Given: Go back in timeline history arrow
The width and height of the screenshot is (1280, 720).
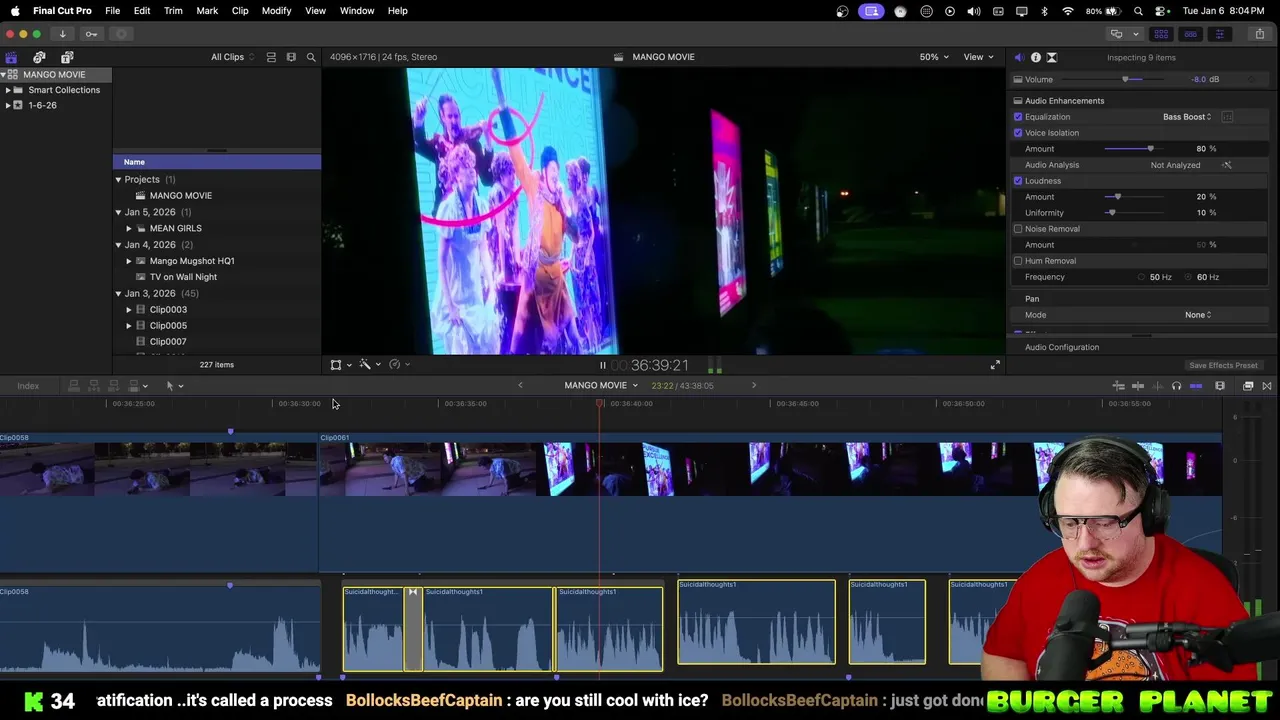Looking at the screenshot, I should 520,386.
